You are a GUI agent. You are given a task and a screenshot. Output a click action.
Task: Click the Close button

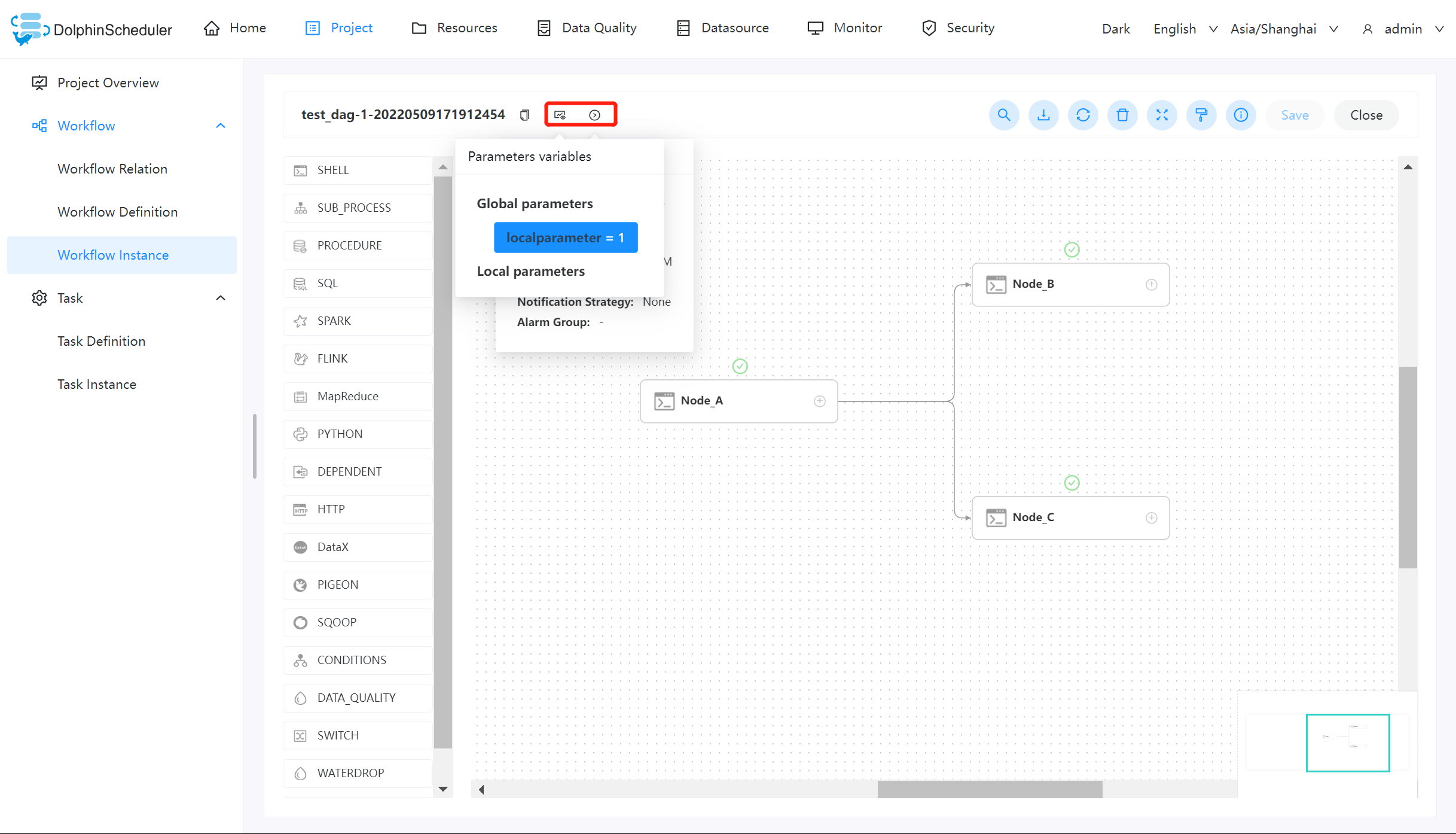tap(1366, 115)
